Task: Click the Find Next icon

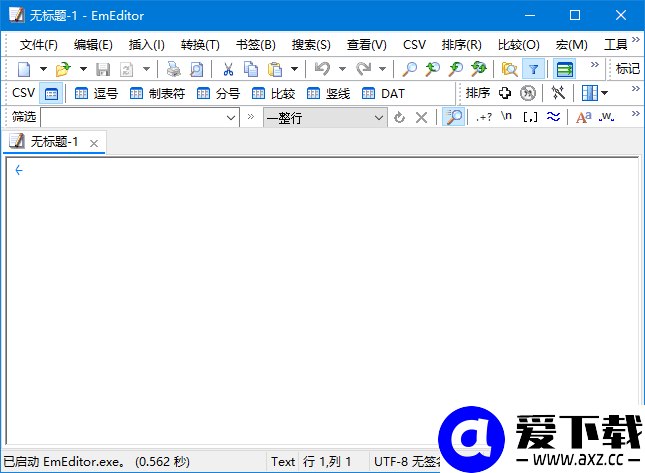Action: [455, 69]
